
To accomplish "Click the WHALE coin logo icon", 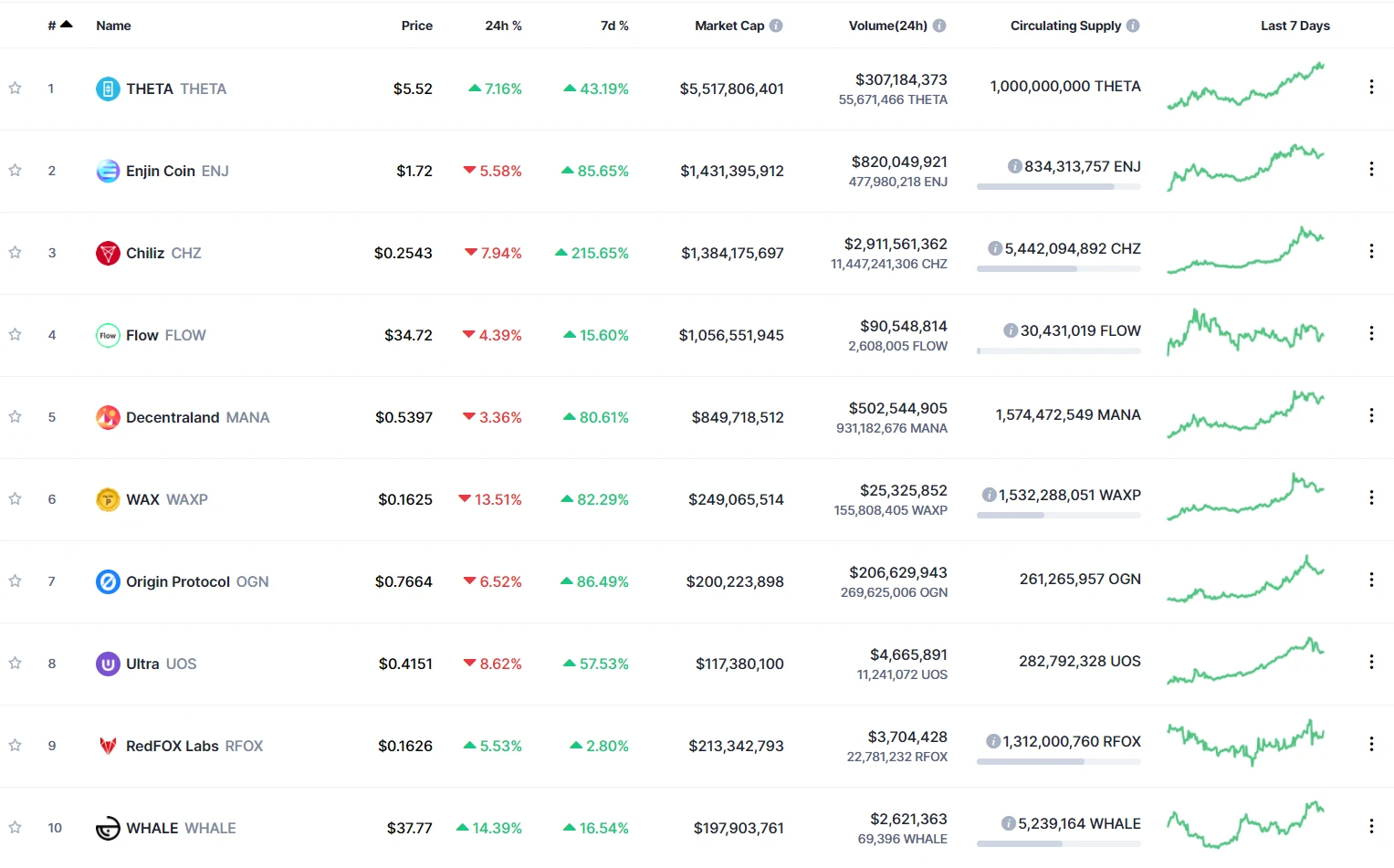I will (108, 828).
